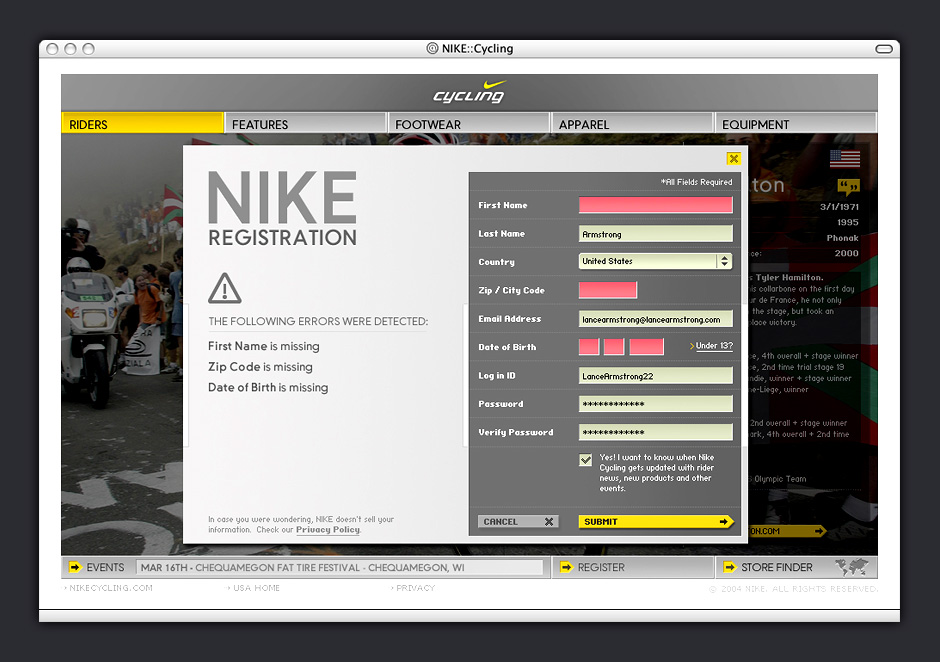Image resolution: width=940 pixels, height=662 pixels.
Task: Go to the Equipment tab
Action: [795, 124]
